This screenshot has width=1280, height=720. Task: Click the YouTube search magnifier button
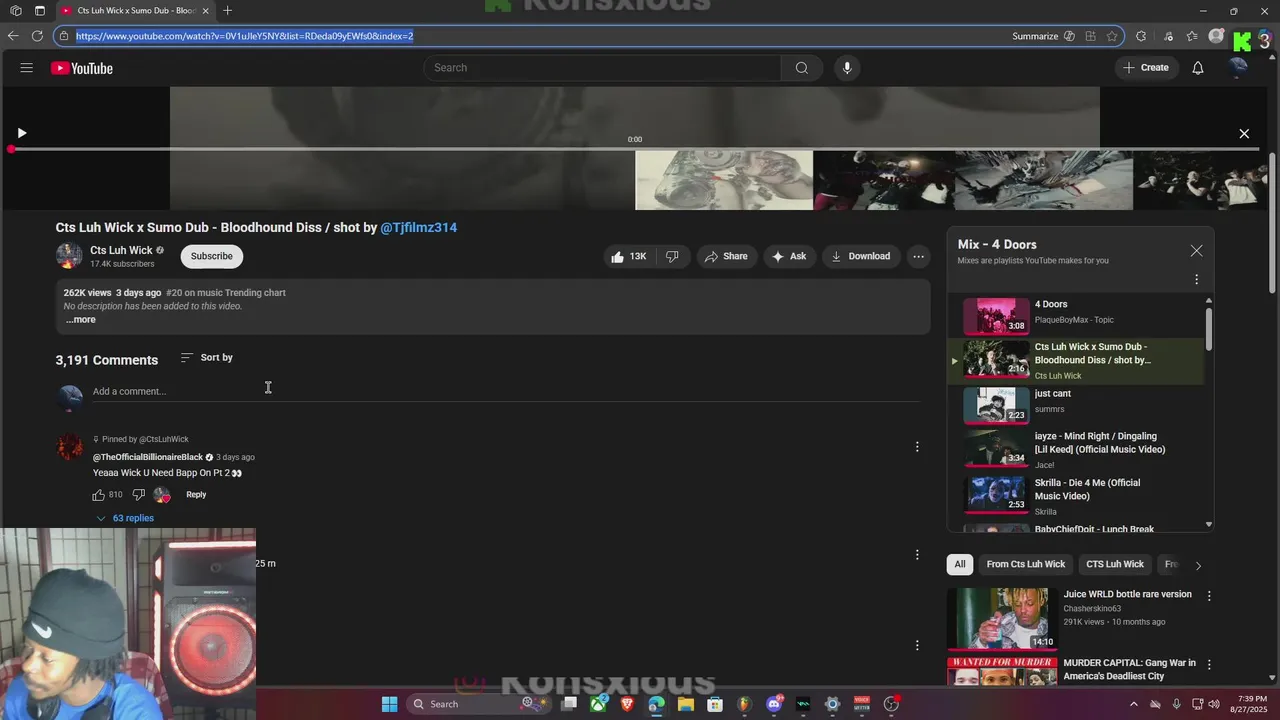click(801, 68)
